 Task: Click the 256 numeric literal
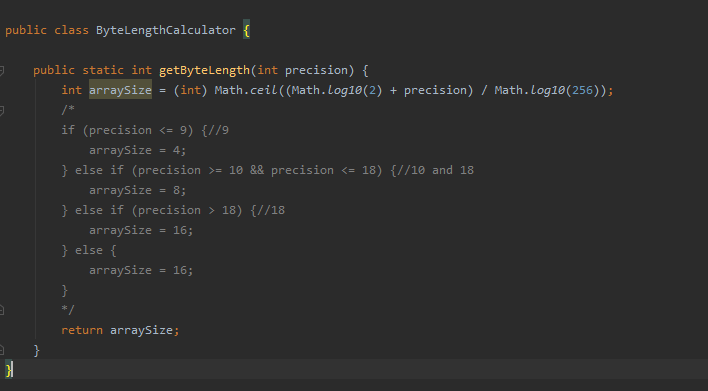(582, 90)
